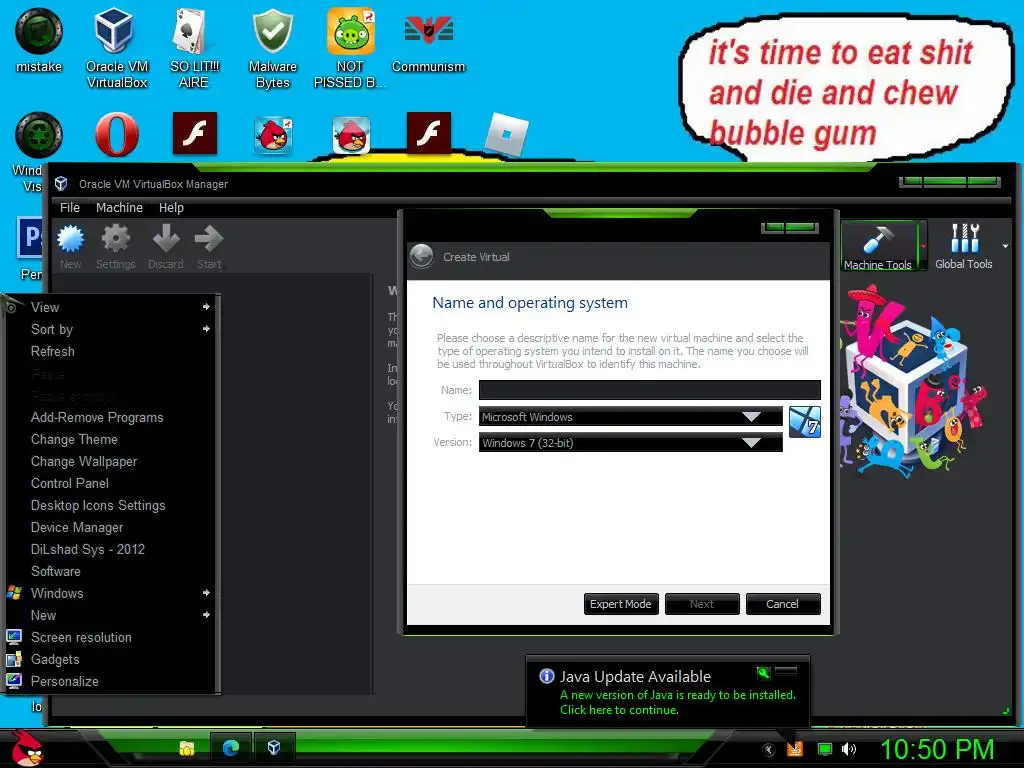Click the Java update tray icon
Image resolution: width=1024 pixels, height=768 pixels.
click(795, 748)
